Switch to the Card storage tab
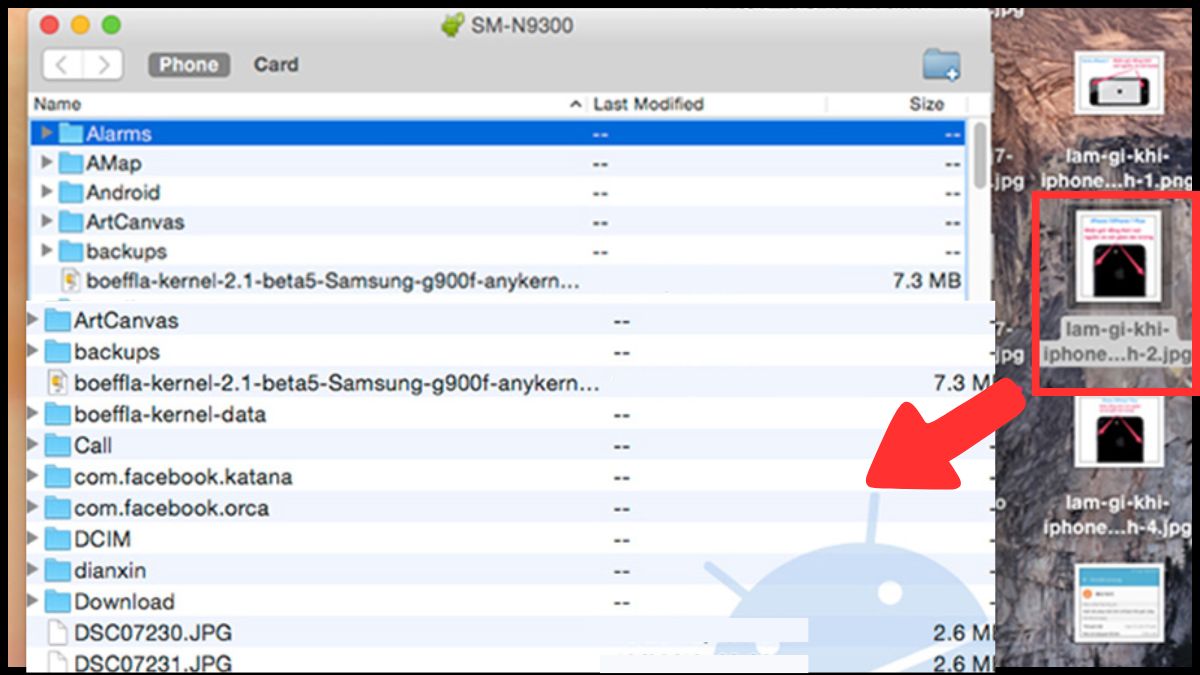The width and height of the screenshot is (1200, 675). click(x=275, y=64)
